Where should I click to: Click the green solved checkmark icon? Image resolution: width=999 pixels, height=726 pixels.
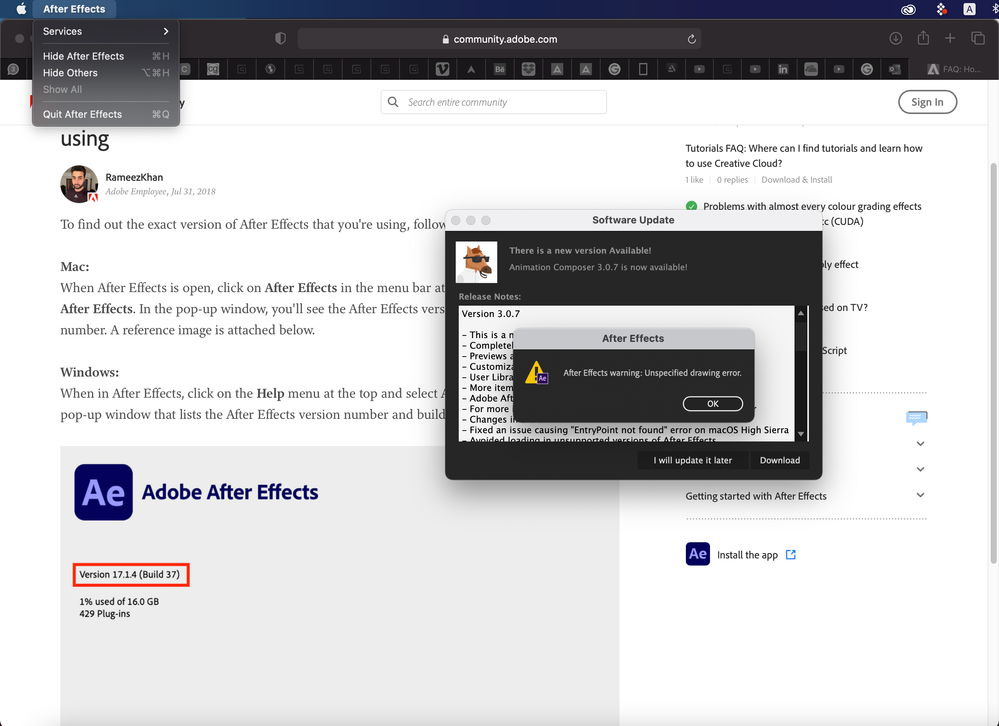click(691, 206)
